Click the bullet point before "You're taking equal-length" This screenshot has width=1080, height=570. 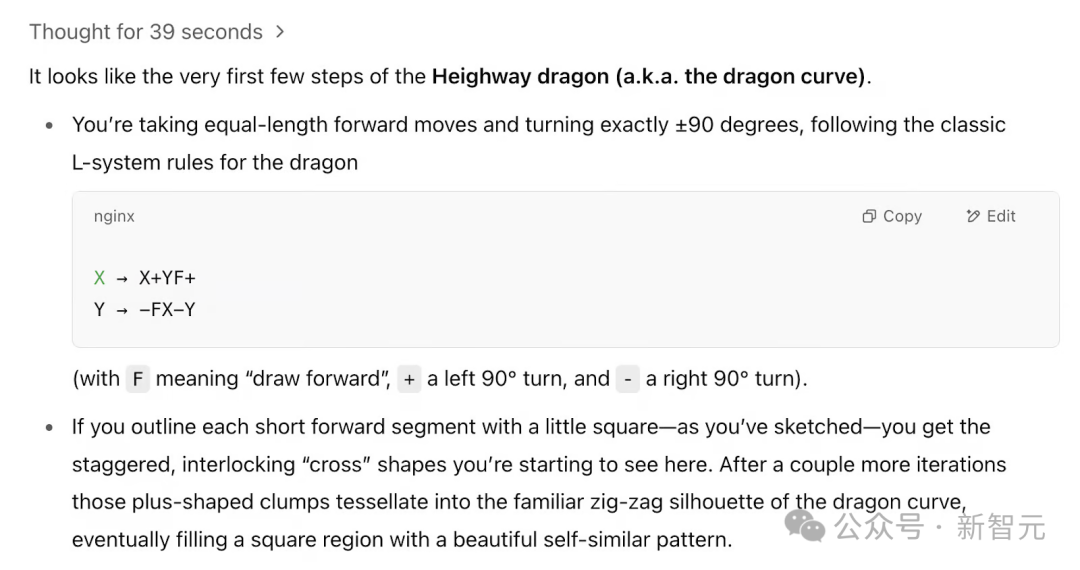[50, 127]
